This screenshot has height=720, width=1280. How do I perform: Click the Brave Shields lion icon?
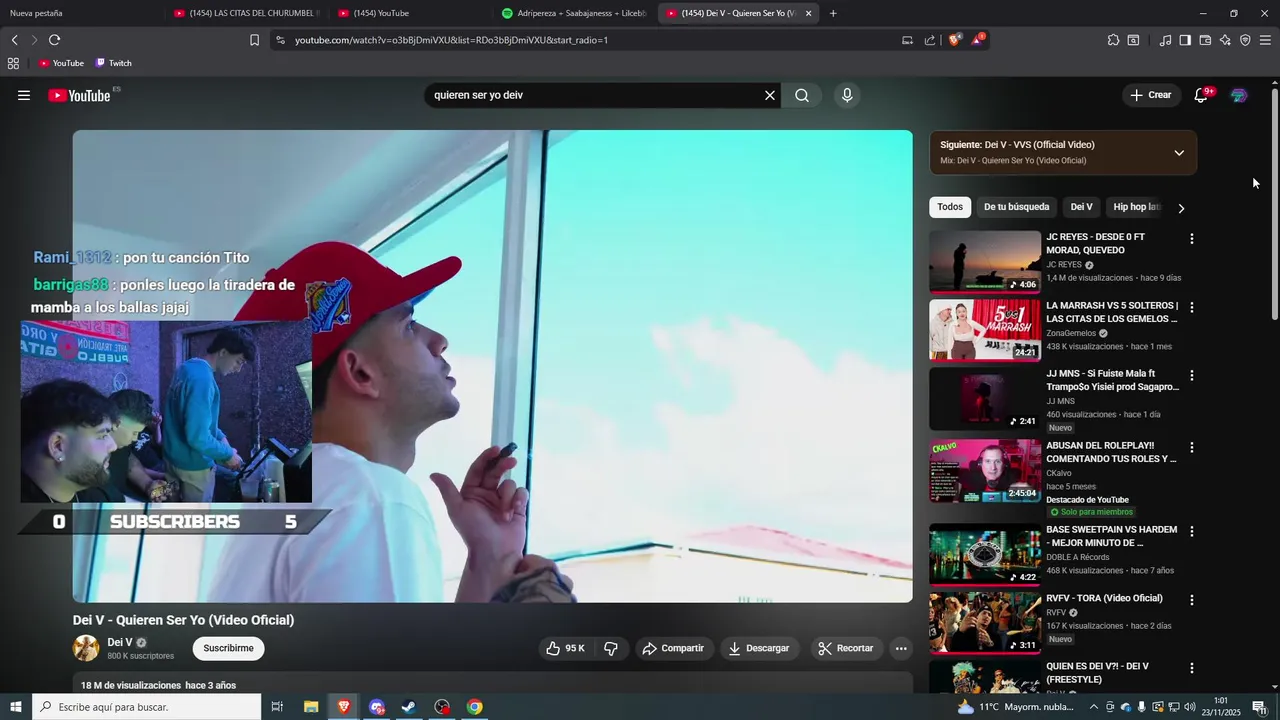pyautogui.click(x=955, y=40)
